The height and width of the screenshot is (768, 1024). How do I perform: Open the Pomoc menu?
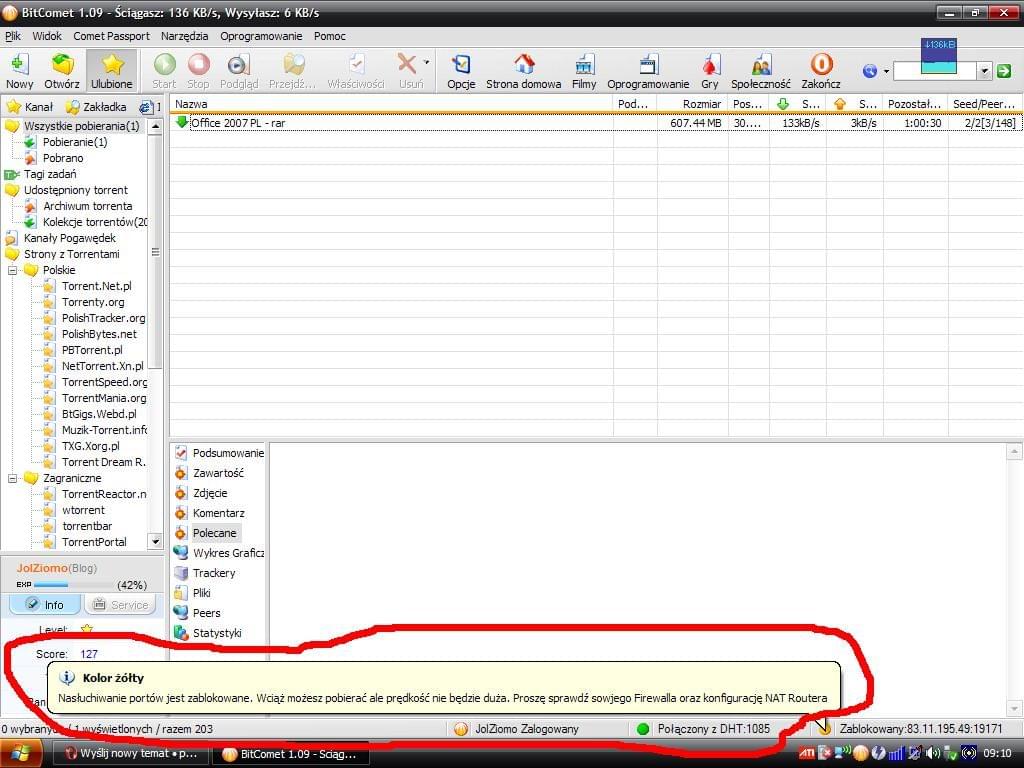330,36
